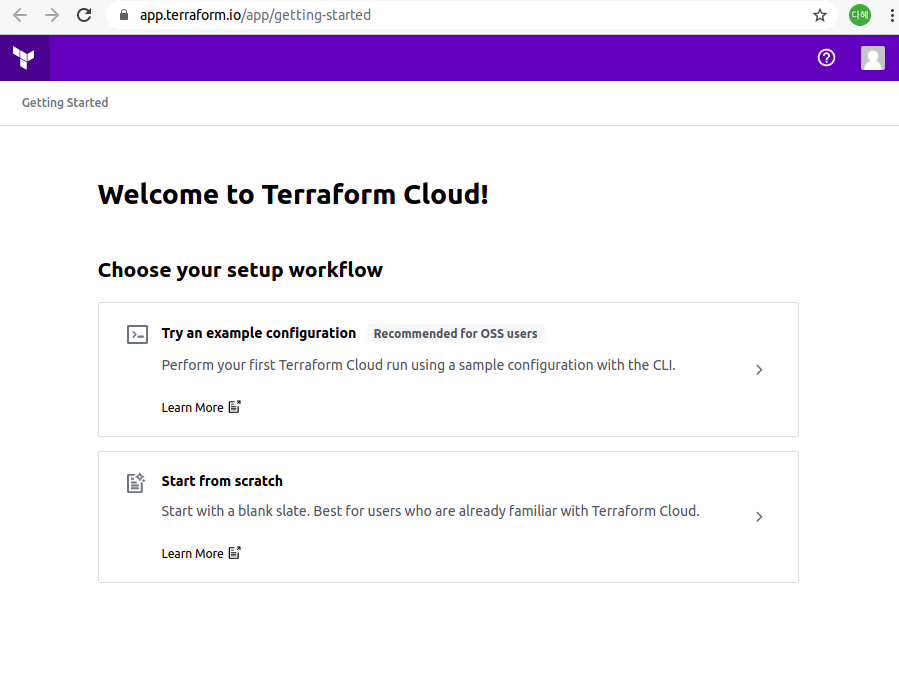Select the Start from scratch heading

pos(222,481)
